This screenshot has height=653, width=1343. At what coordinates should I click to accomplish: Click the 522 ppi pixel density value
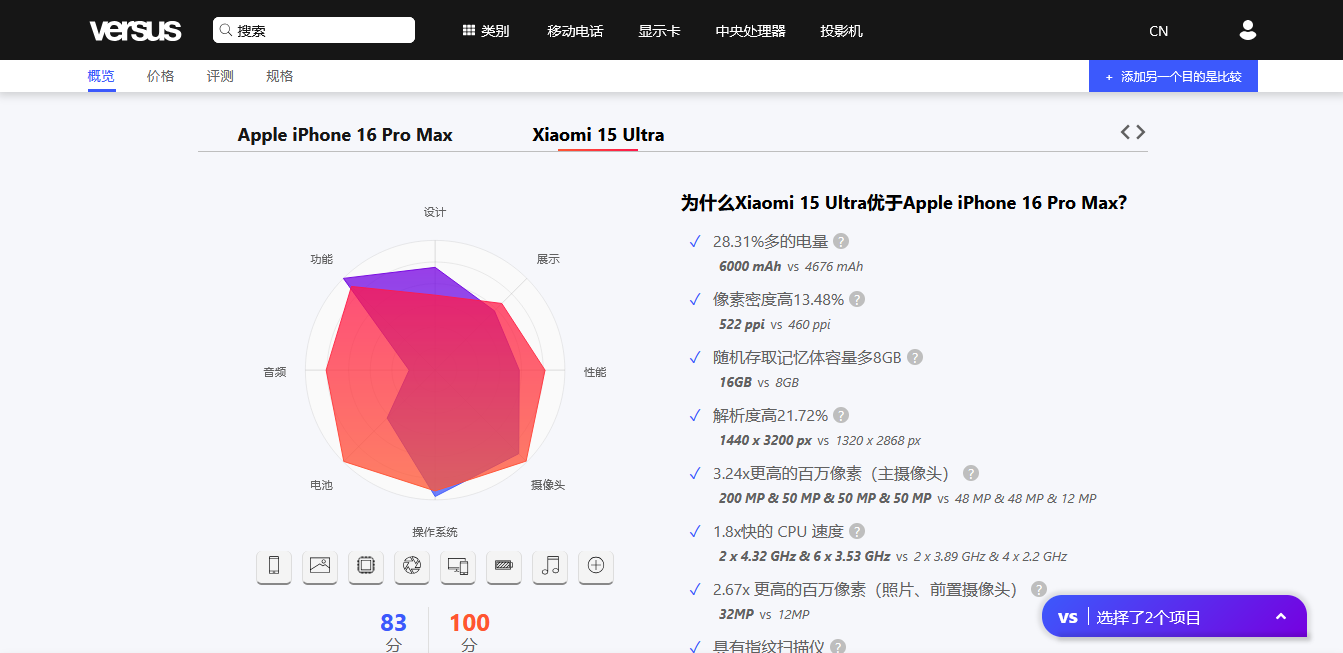coord(742,325)
